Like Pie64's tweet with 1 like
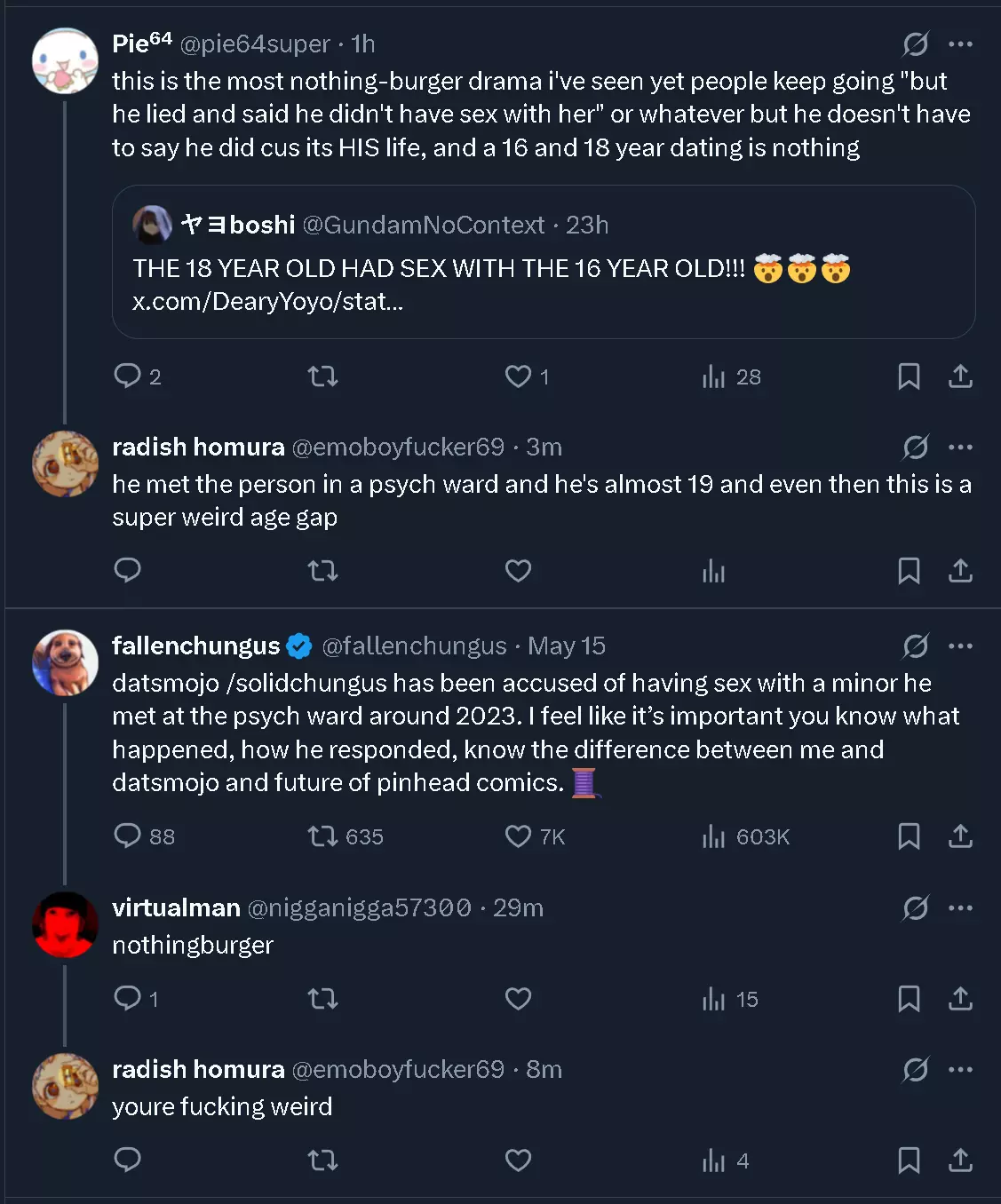 click(x=527, y=376)
